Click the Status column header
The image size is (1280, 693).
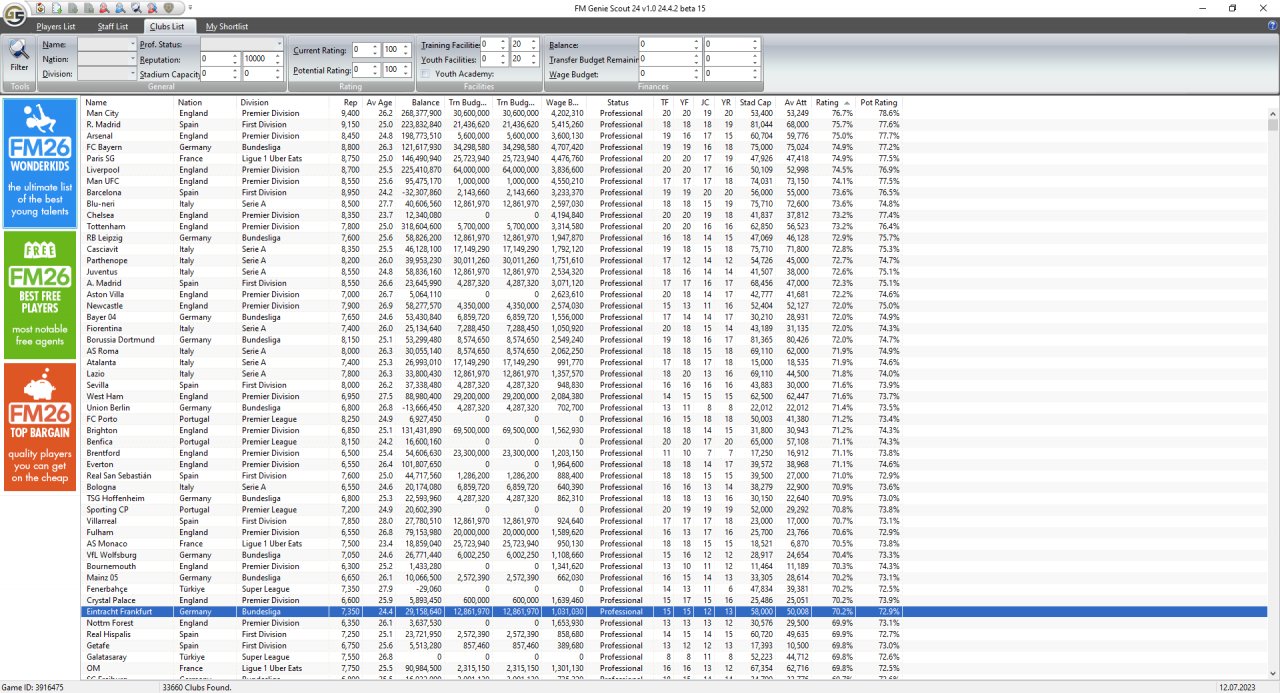click(620, 102)
